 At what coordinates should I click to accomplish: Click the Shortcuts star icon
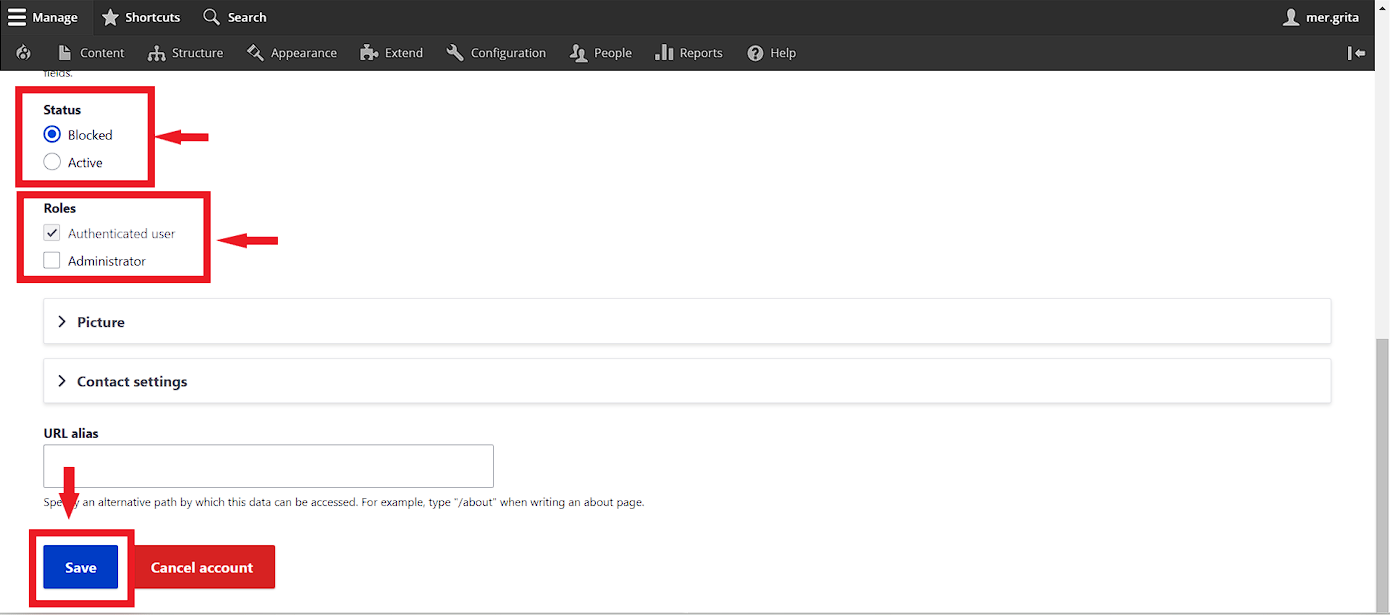(x=110, y=17)
